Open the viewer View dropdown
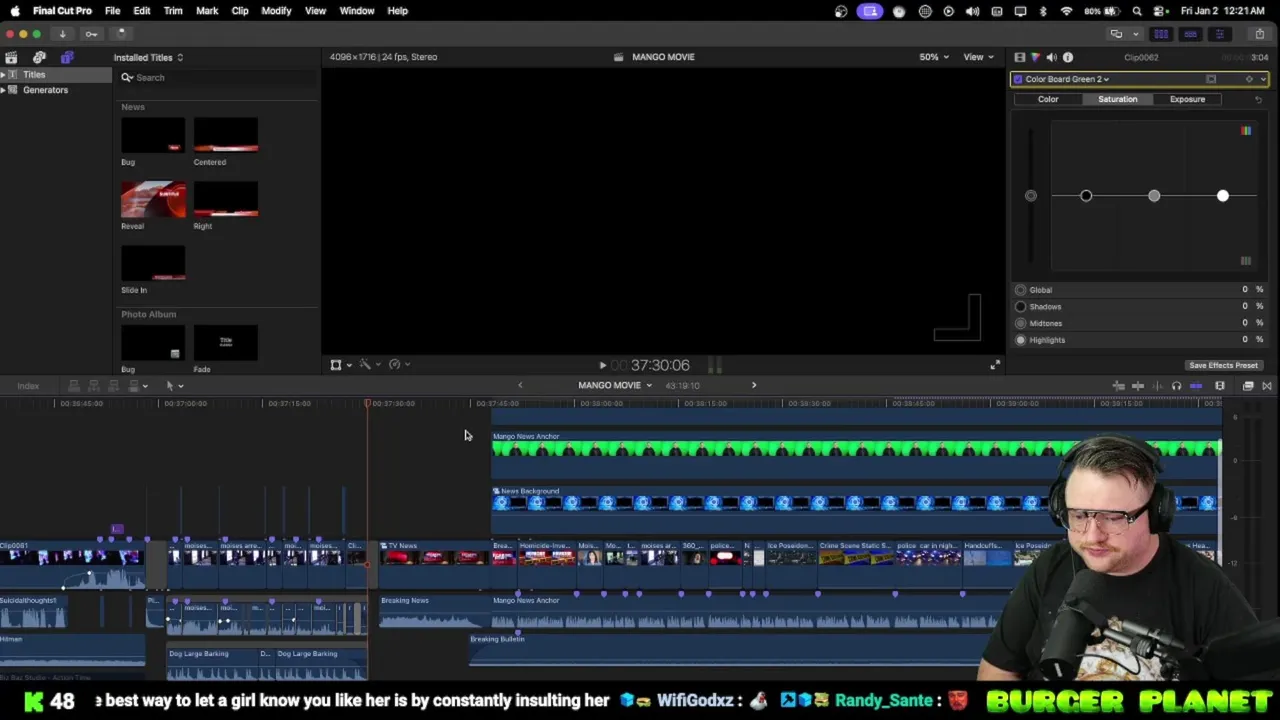Viewport: 1280px width, 720px height. click(x=976, y=57)
